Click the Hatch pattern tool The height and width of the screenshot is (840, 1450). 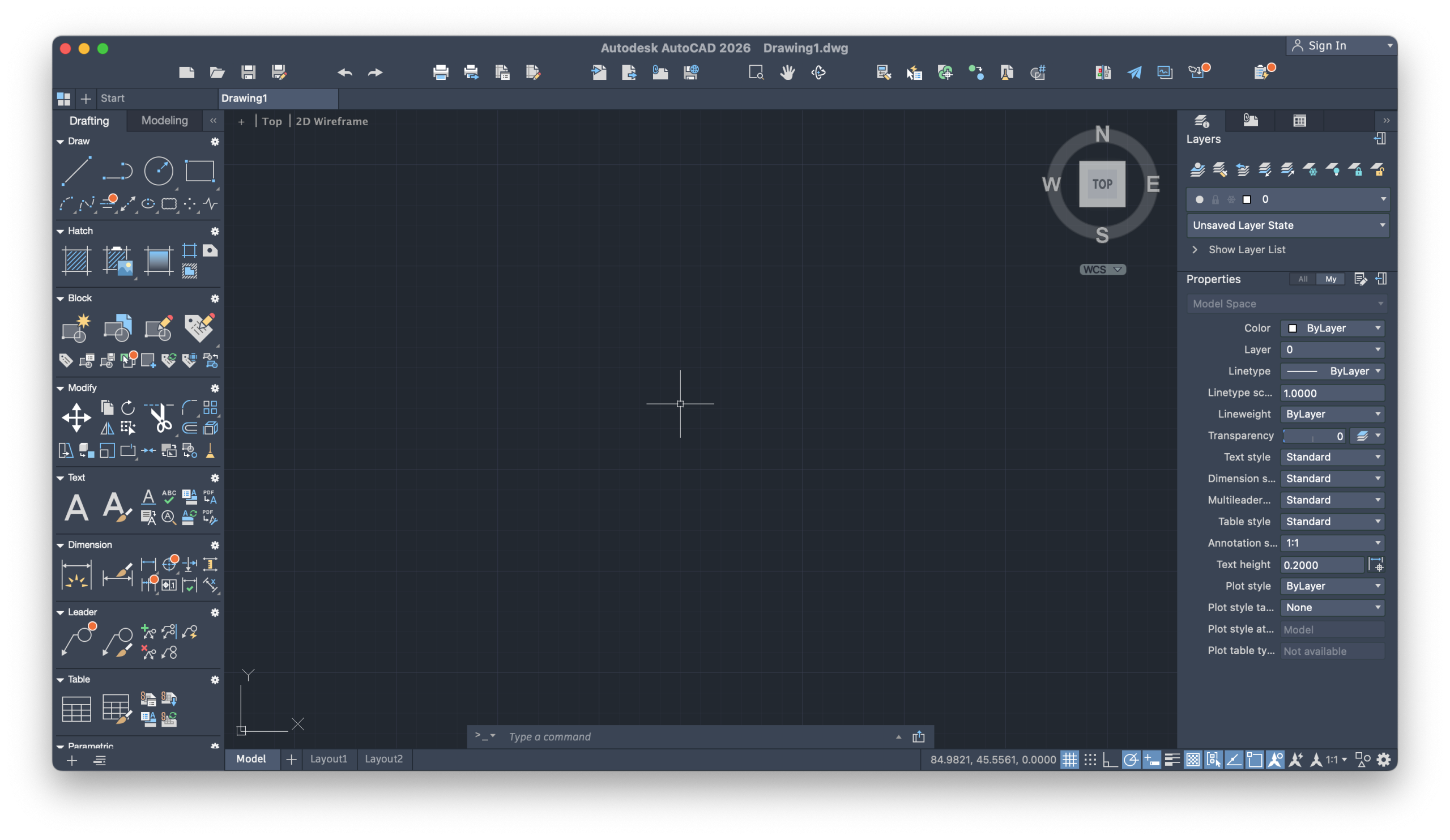[76, 260]
